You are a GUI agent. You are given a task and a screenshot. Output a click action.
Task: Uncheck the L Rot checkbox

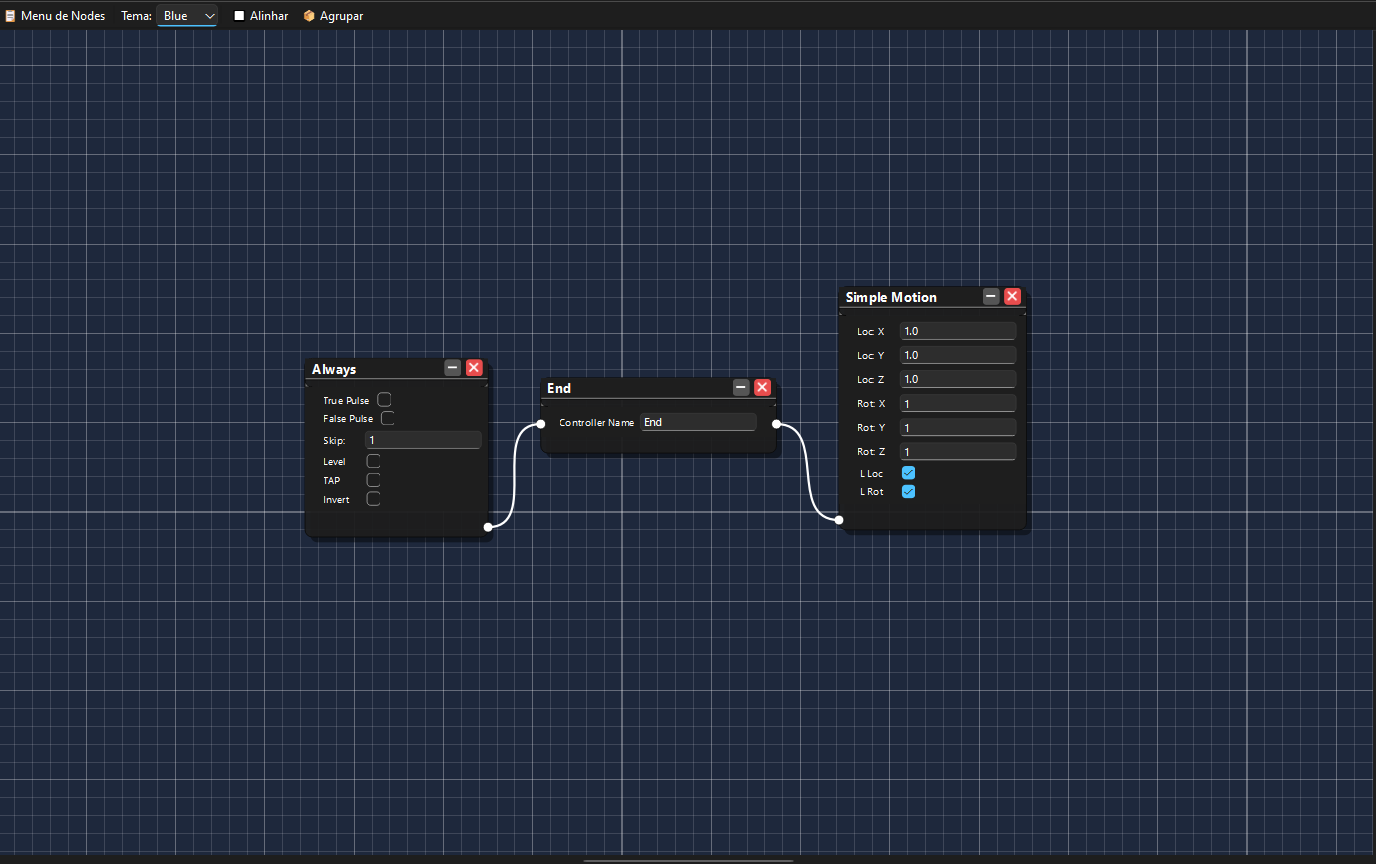pyautogui.click(x=909, y=492)
